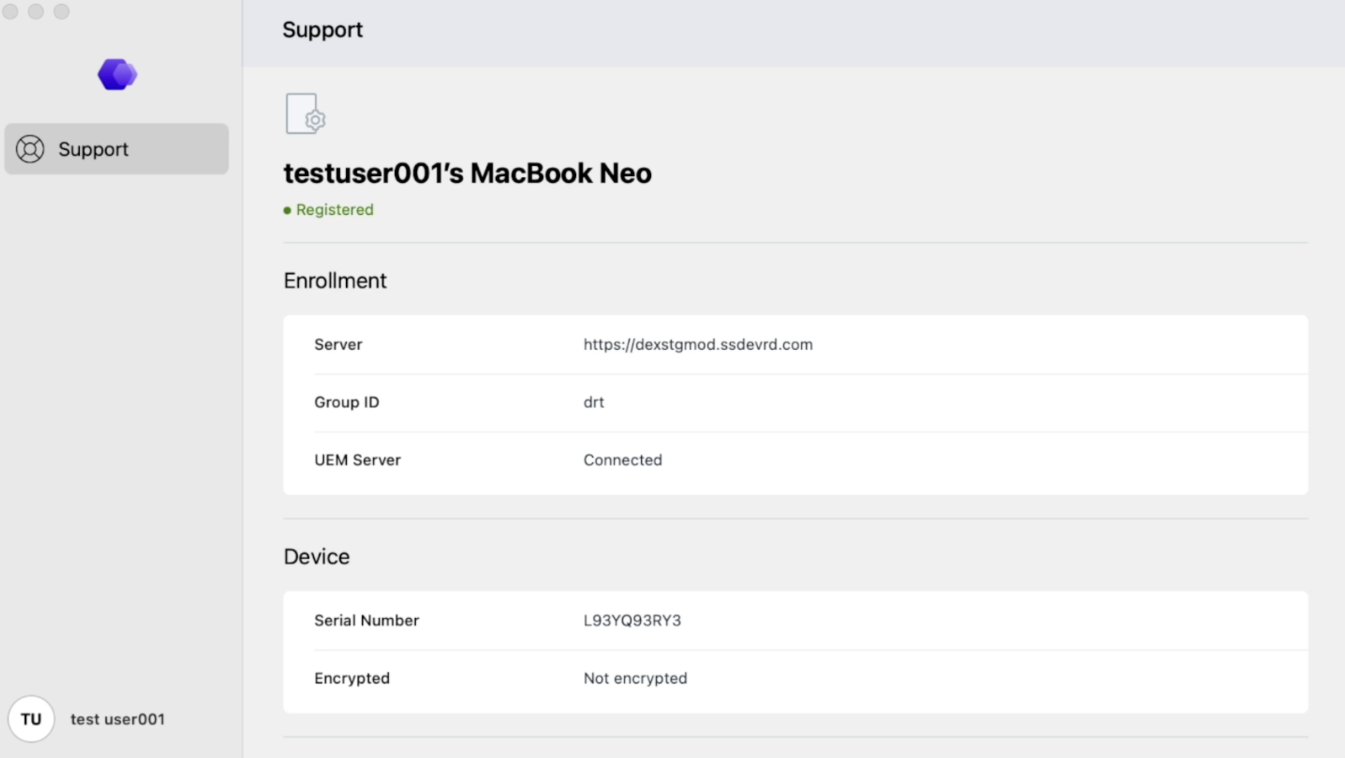Click the purple hexagon app logo

click(x=117, y=74)
